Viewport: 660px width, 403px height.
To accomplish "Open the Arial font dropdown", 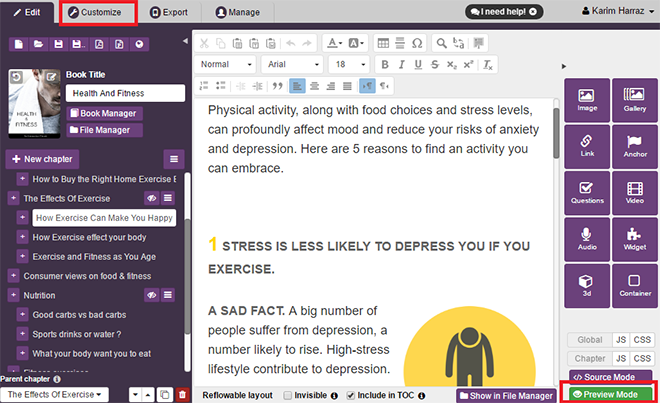I will (295, 64).
